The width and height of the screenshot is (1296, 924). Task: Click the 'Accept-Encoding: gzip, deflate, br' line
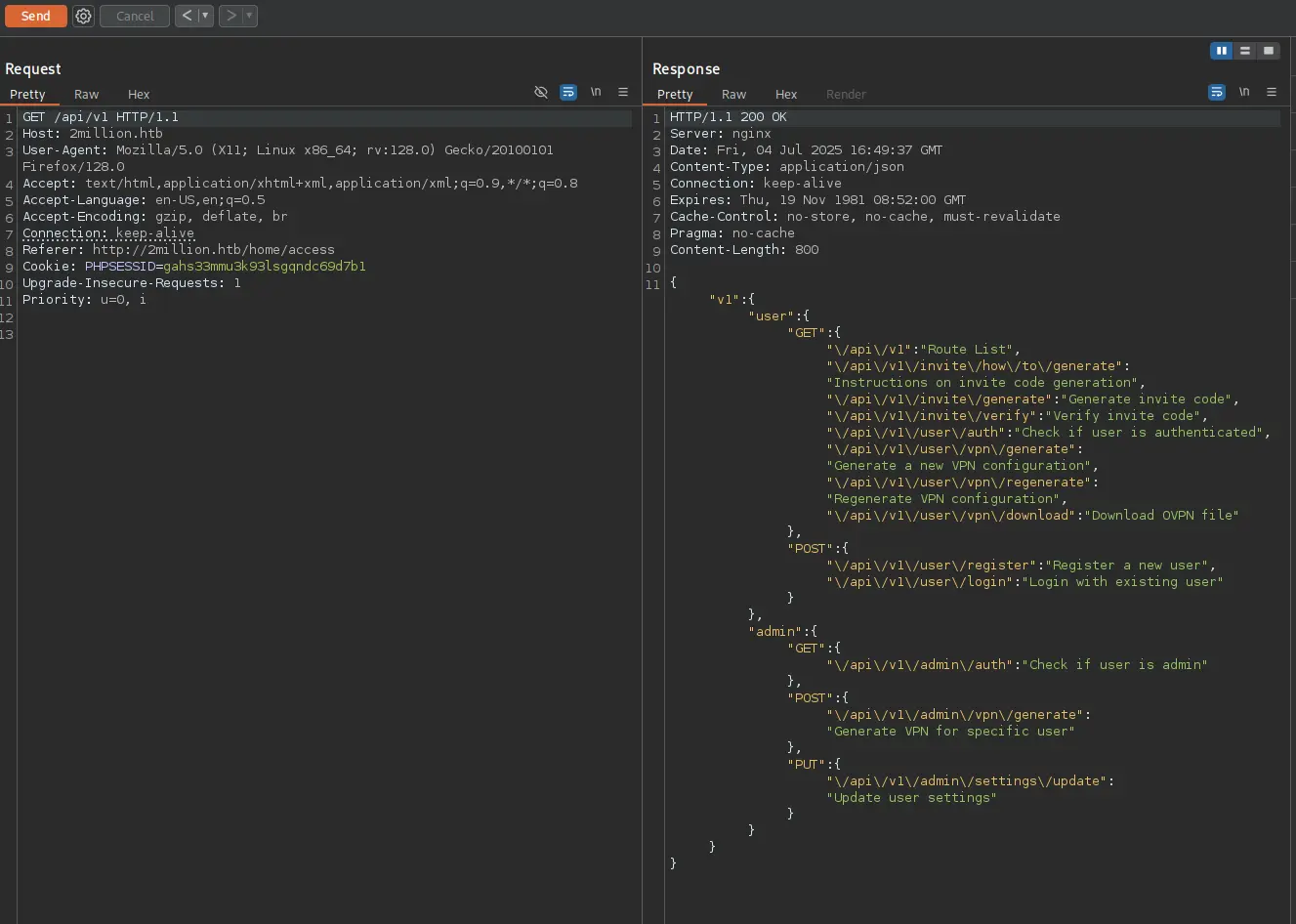[x=155, y=217]
